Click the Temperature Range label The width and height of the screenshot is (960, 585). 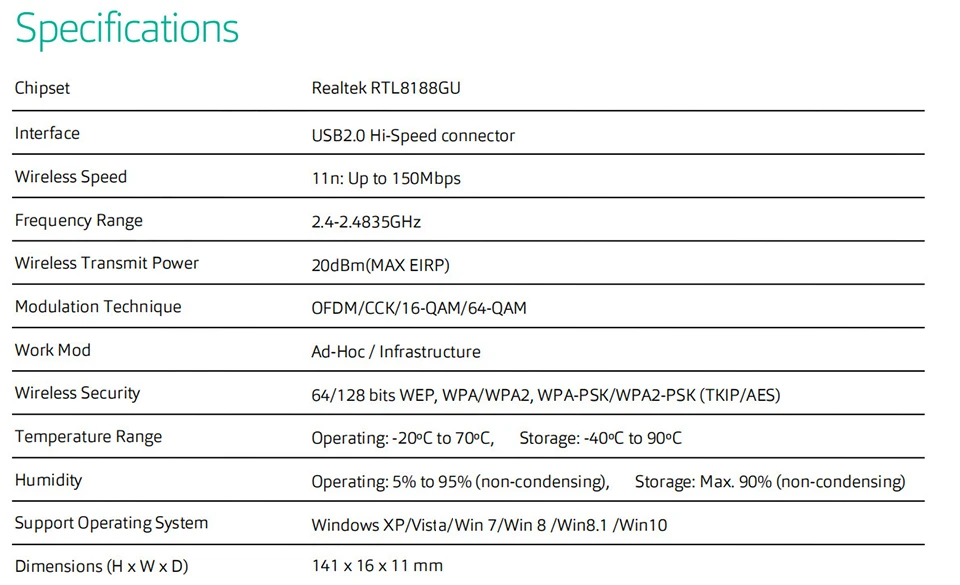click(x=88, y=437)
